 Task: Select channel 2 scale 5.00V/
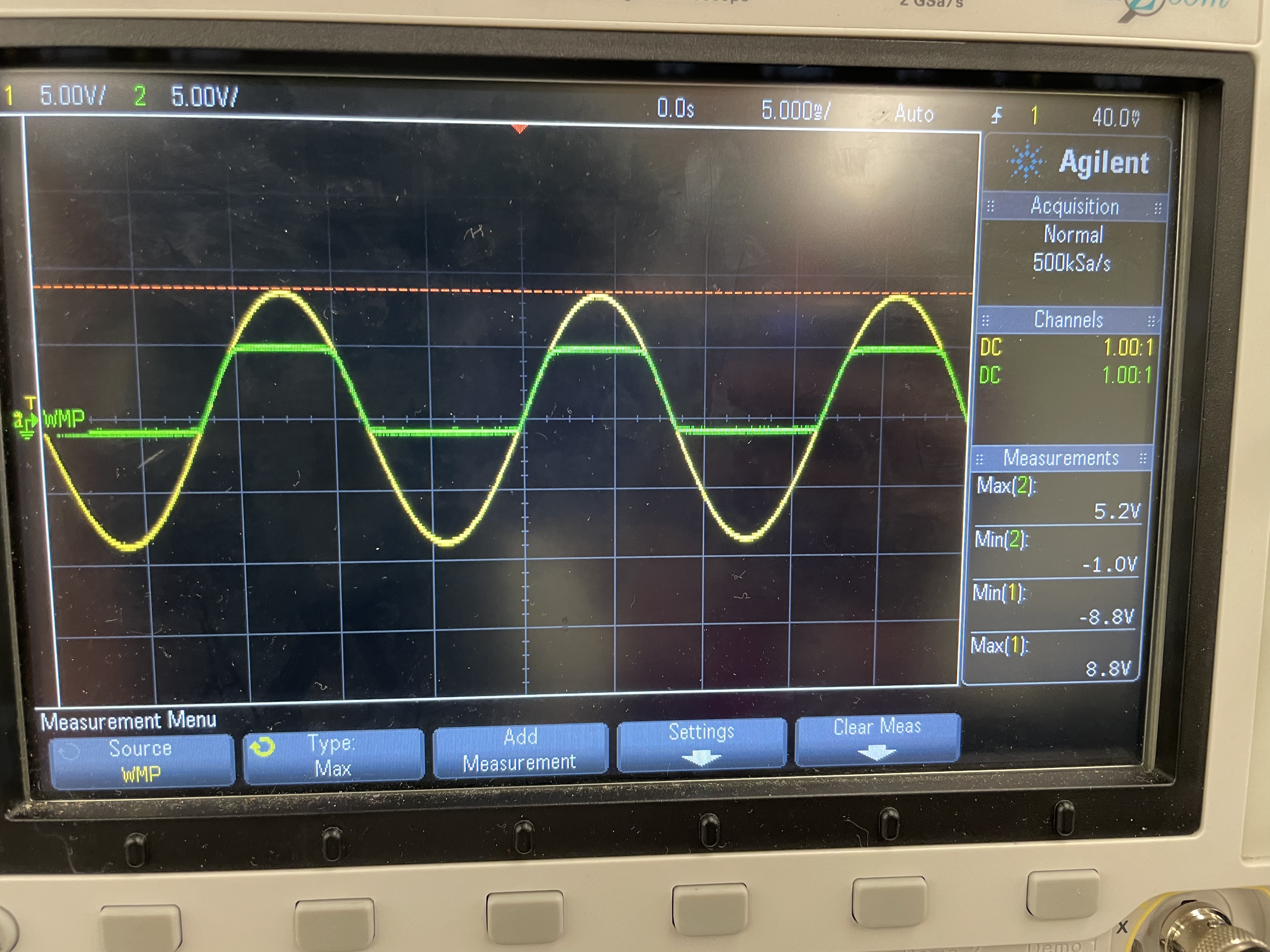[204, 96]
